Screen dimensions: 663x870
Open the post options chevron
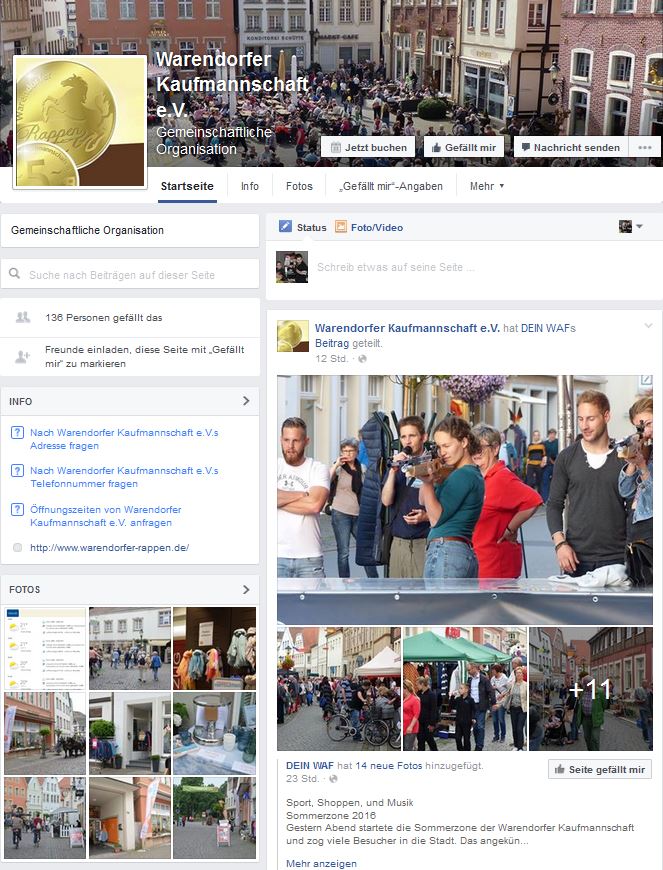(648, 326)
